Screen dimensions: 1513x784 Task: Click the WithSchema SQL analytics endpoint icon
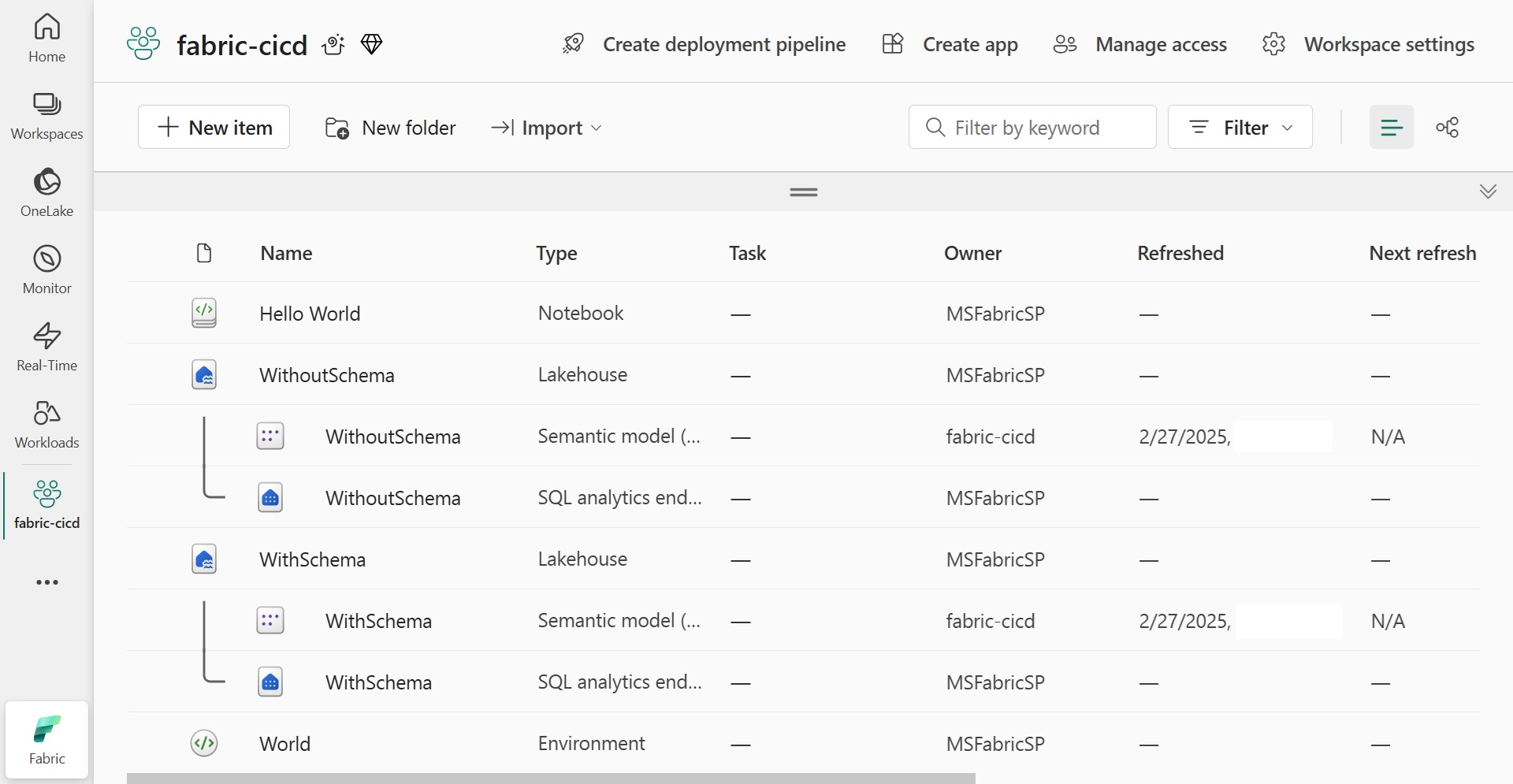coord(270,682)
